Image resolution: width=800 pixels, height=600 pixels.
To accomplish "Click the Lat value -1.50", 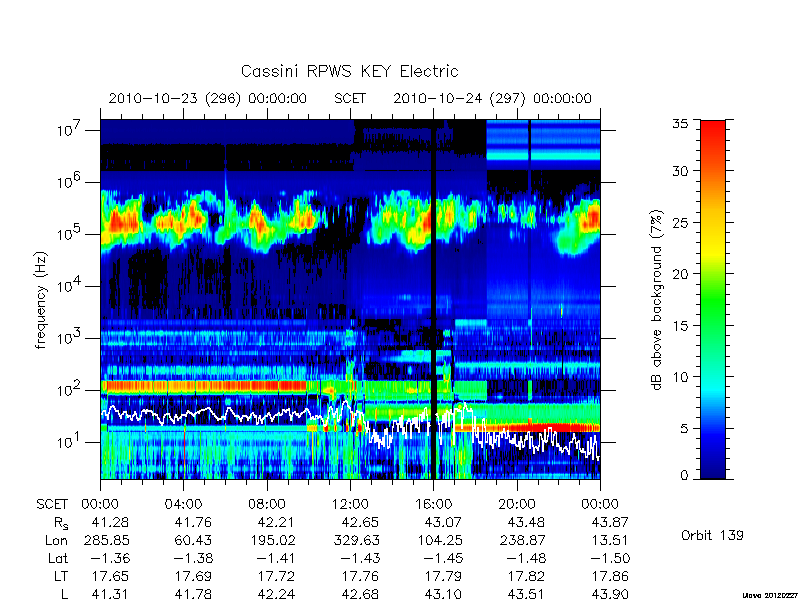I will (609, 558).
